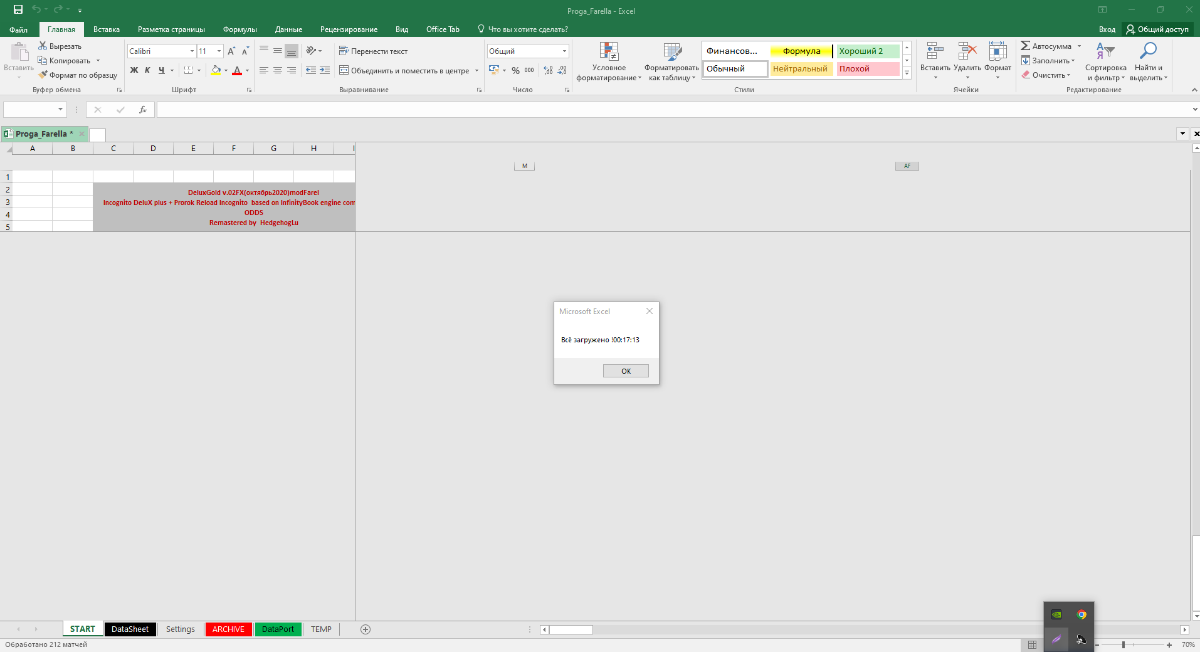Click the Decrease Indent icon
The width and height of the screenshot is (1200, 652).
click(x=311, y=70)
